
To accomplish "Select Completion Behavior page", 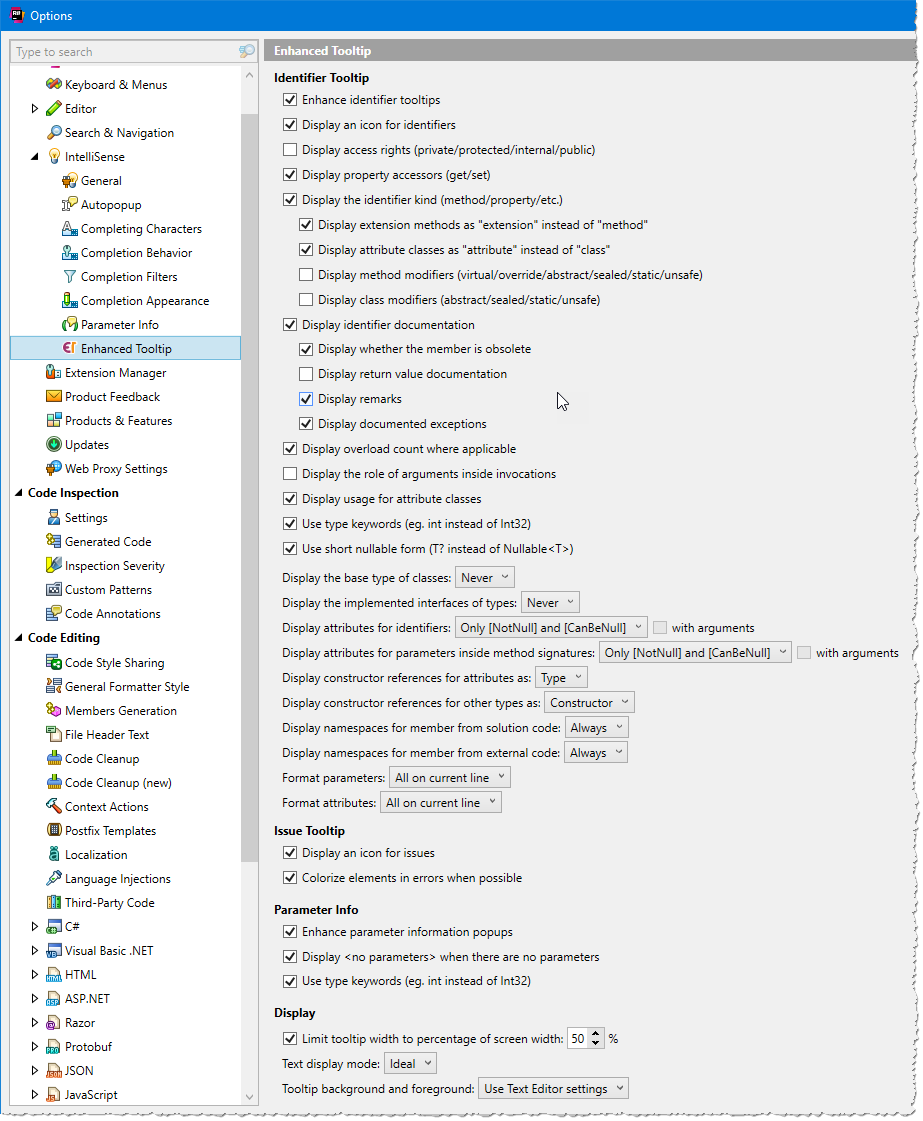I will point(137,253).
